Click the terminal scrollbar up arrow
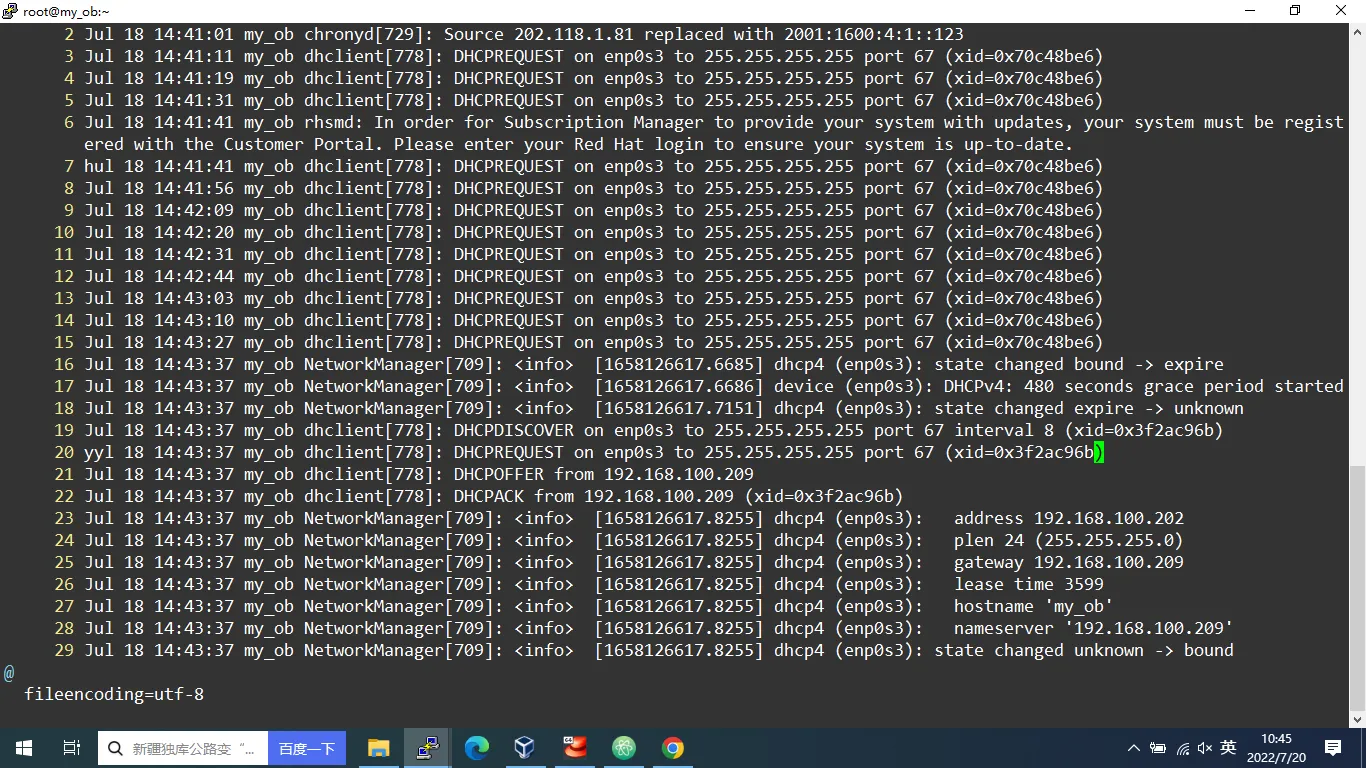This screenshot has height=768, width=1366. click(x=1357, y=31)
